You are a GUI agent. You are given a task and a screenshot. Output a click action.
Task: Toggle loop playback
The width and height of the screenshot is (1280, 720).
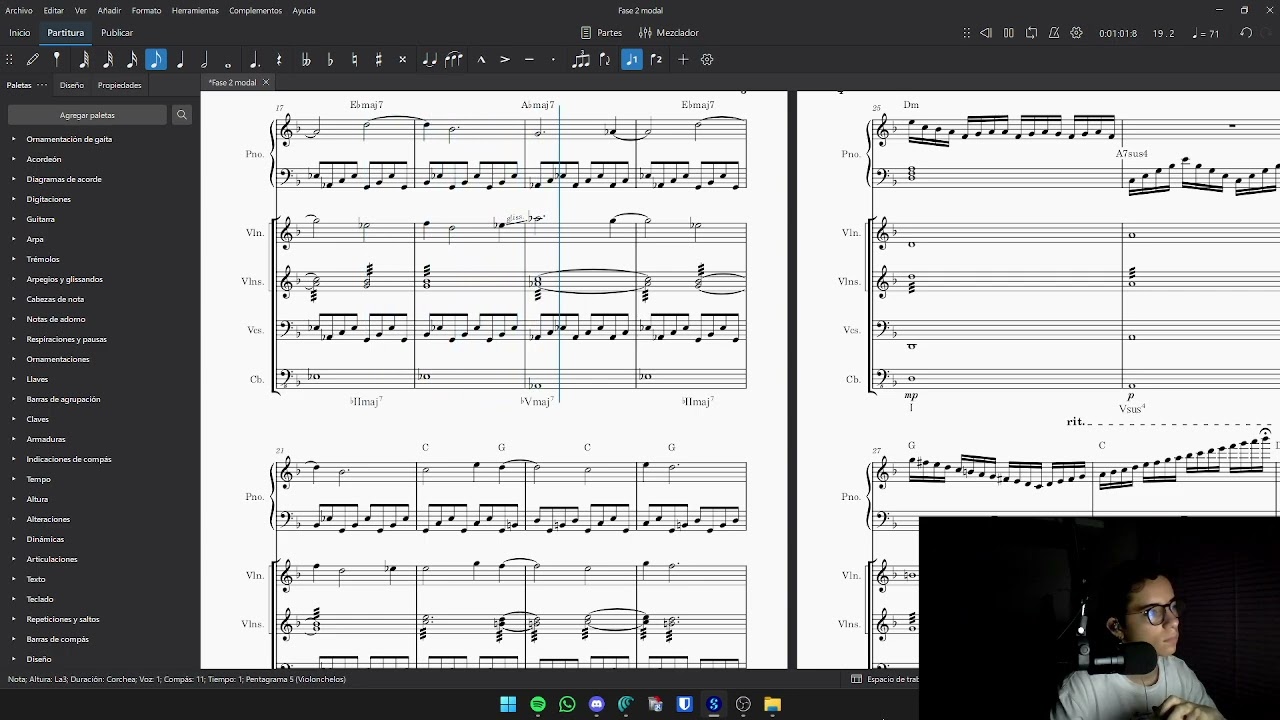pyautogui.click(x=1032, y=33)
